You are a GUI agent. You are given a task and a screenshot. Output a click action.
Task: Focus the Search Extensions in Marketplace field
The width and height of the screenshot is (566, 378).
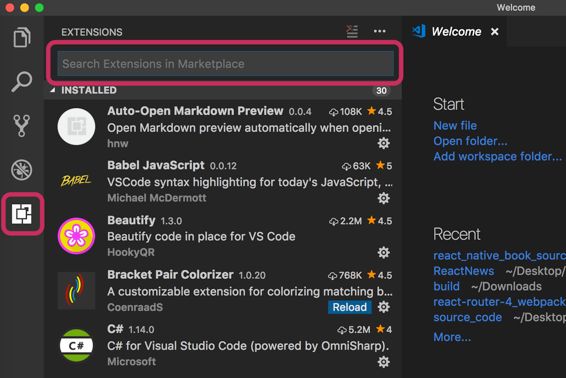[x=226, y=64]
